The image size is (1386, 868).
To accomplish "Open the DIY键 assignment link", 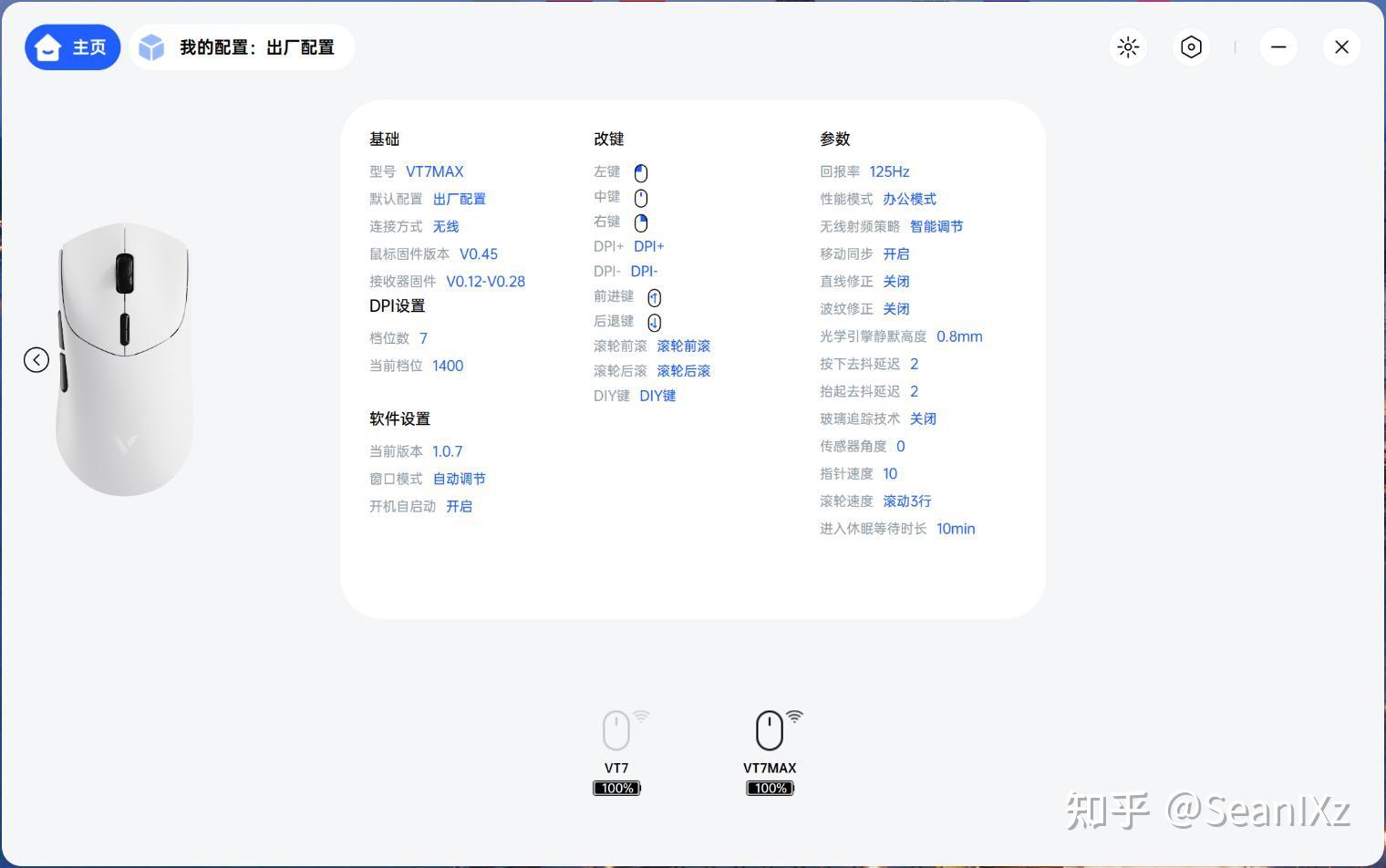I will pos(657,396).
